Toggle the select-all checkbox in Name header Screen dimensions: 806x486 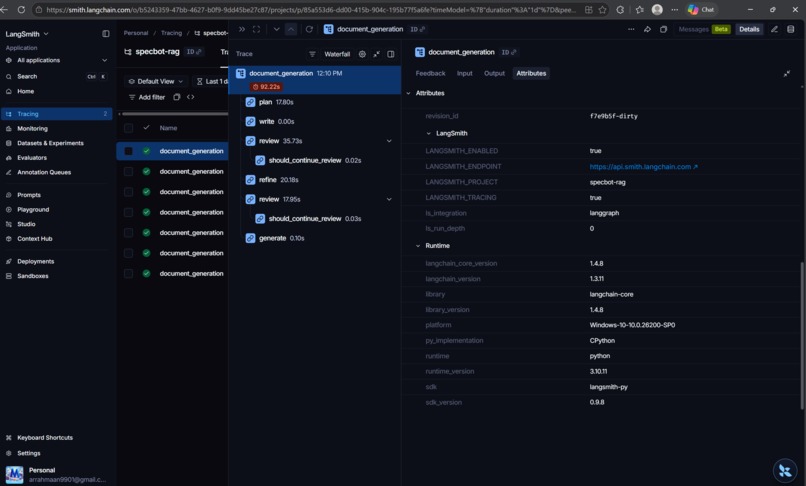(129, 128)
